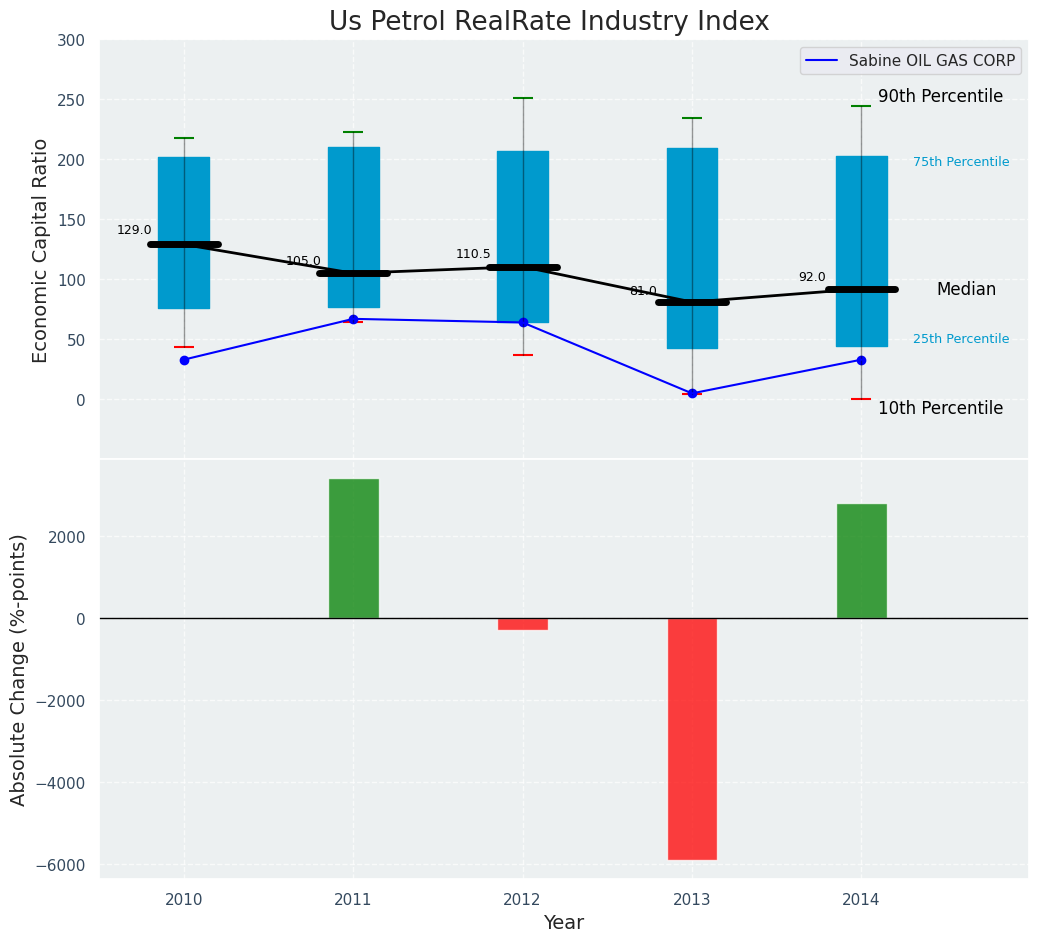Click the 129.0 median value label

134,230
